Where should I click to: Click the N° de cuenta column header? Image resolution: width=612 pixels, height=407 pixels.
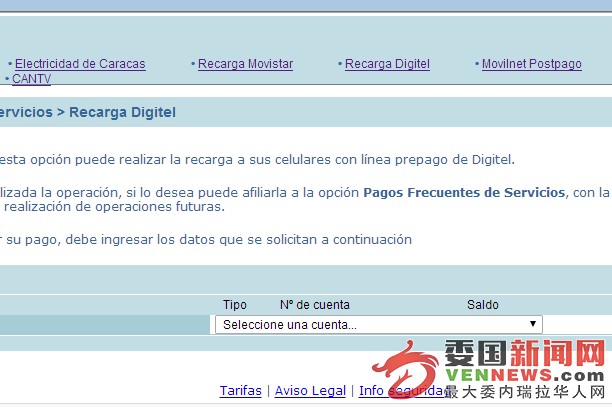point(315,304)
